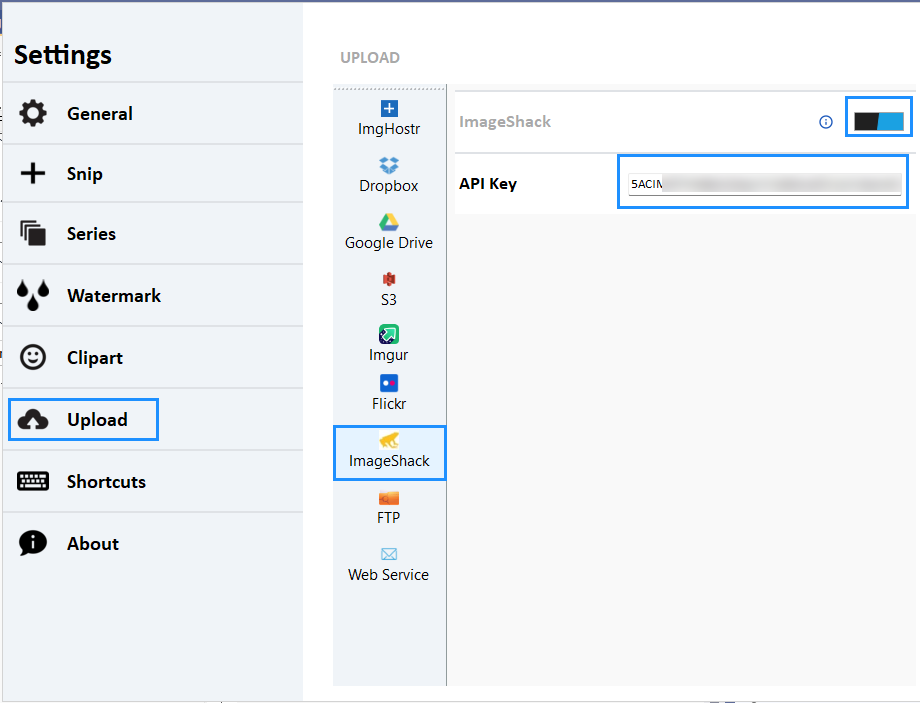Select the FTP uploader icon

(389, 498)
